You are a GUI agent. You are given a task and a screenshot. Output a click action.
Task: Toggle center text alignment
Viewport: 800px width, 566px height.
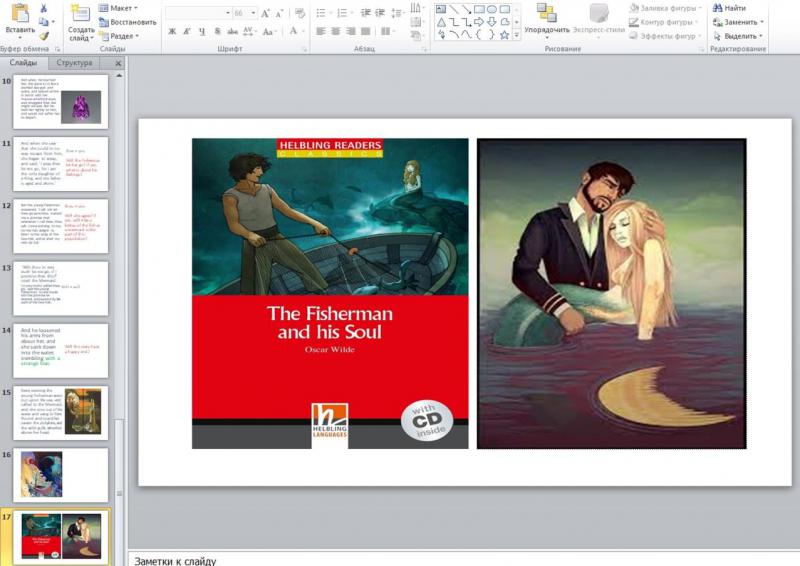pos(335,32)
